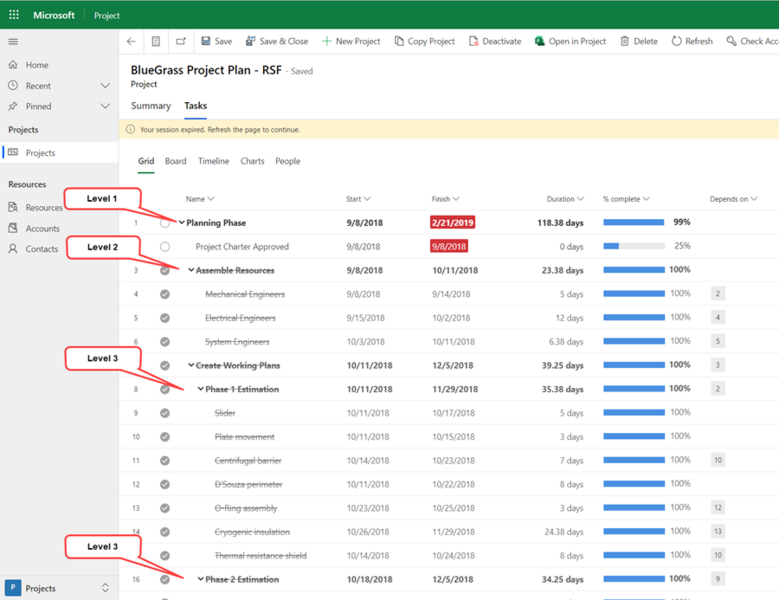Collapse the Phase 2 Estimation group

coord(201,579)
